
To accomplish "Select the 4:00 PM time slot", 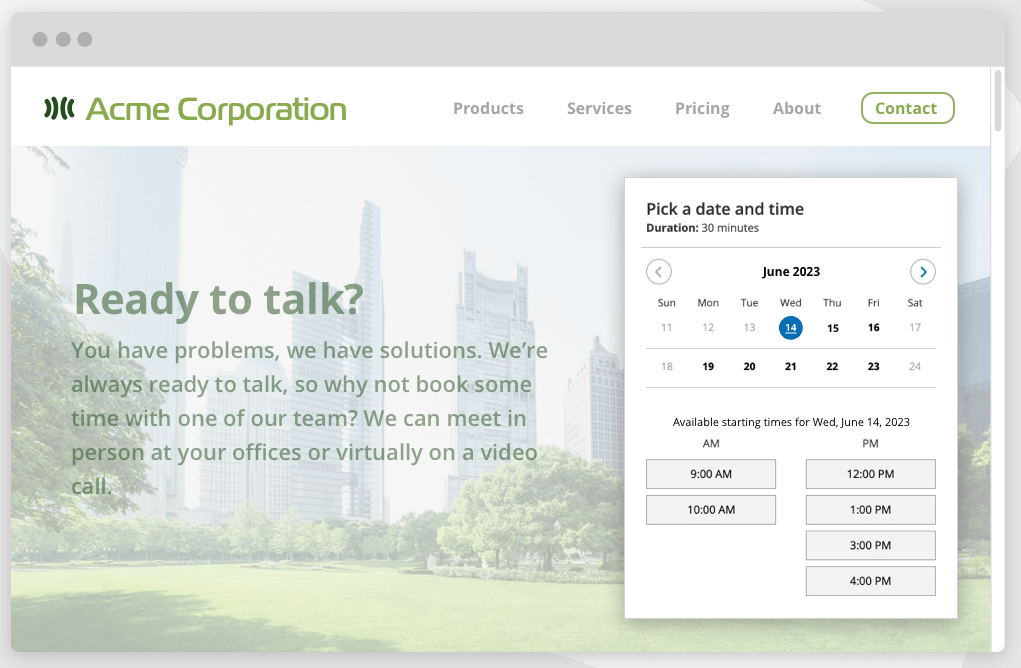I will click(x=871, y=581).
